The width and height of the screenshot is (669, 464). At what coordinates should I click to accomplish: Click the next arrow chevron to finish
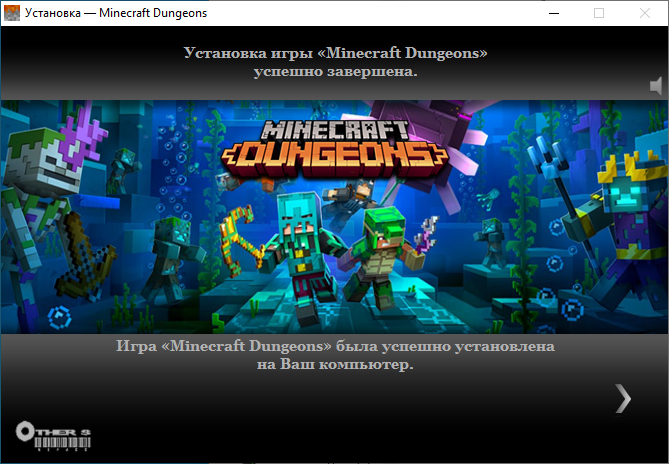pos(623,399)
